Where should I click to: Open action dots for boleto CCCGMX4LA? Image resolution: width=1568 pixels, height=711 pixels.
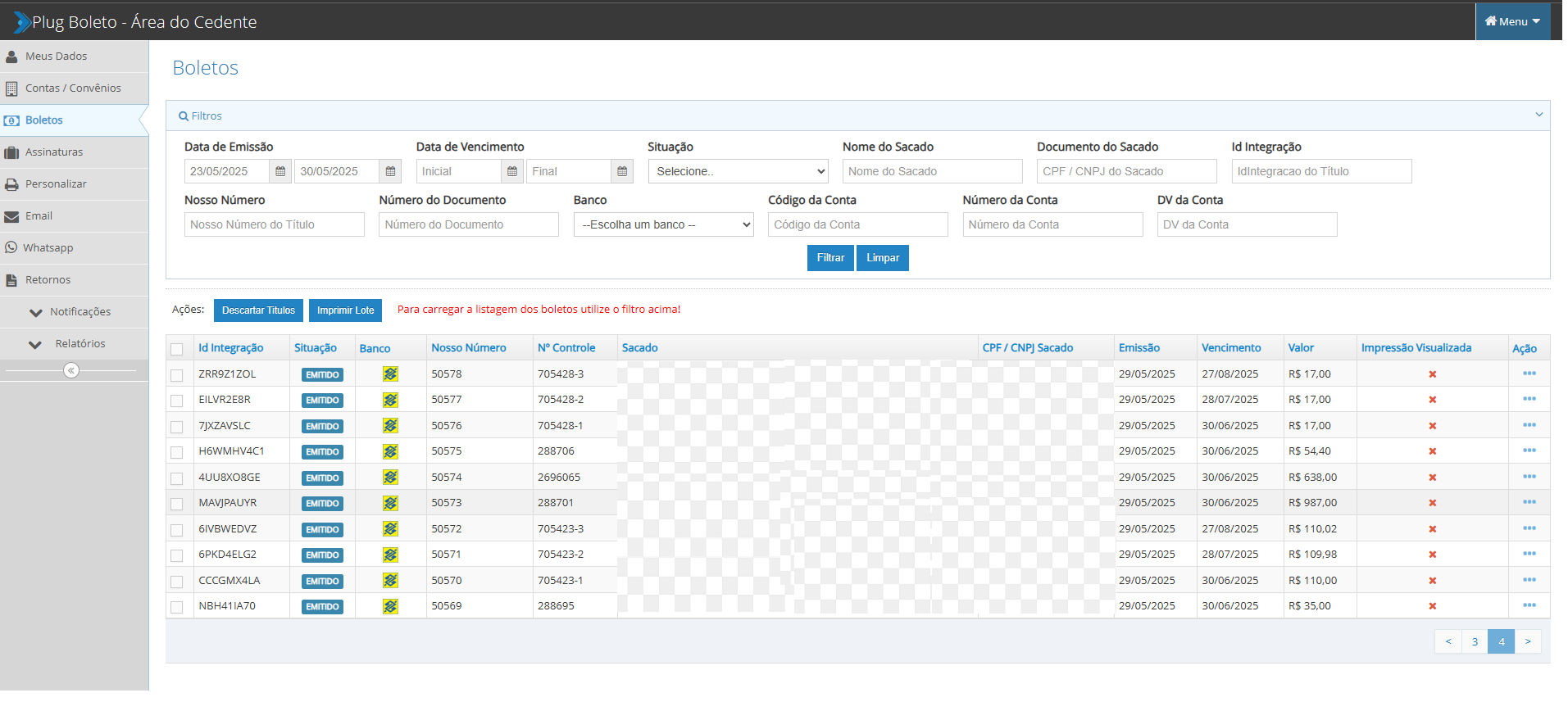tap(1529, 580)
